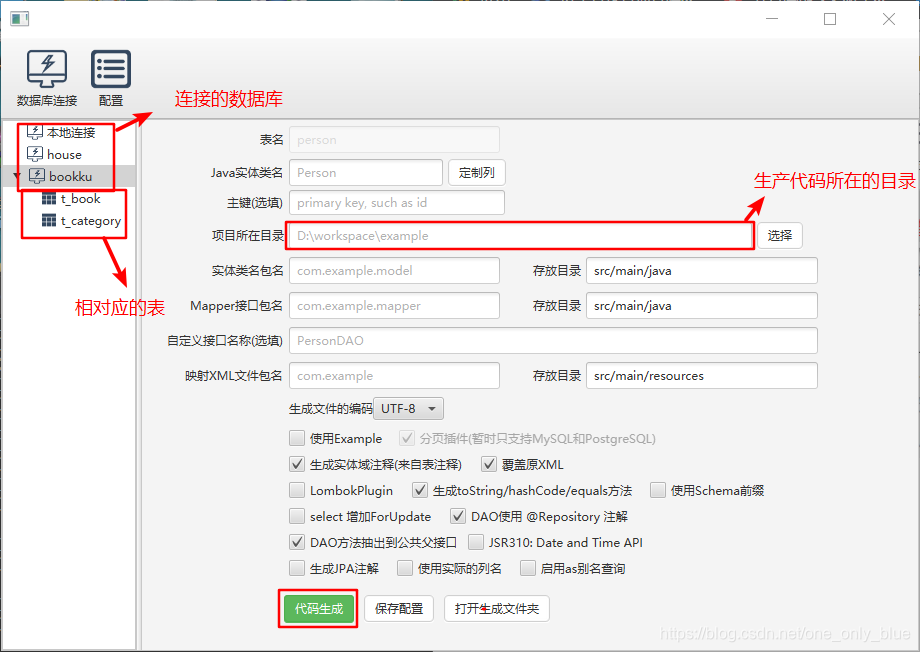
Task: Click the house connection icon
Action: (35, 154)
